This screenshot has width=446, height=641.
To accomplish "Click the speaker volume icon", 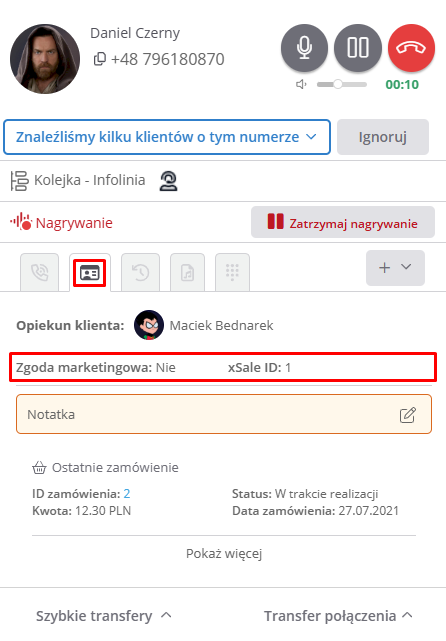I will pyautogui.click(x=301, y=84).
